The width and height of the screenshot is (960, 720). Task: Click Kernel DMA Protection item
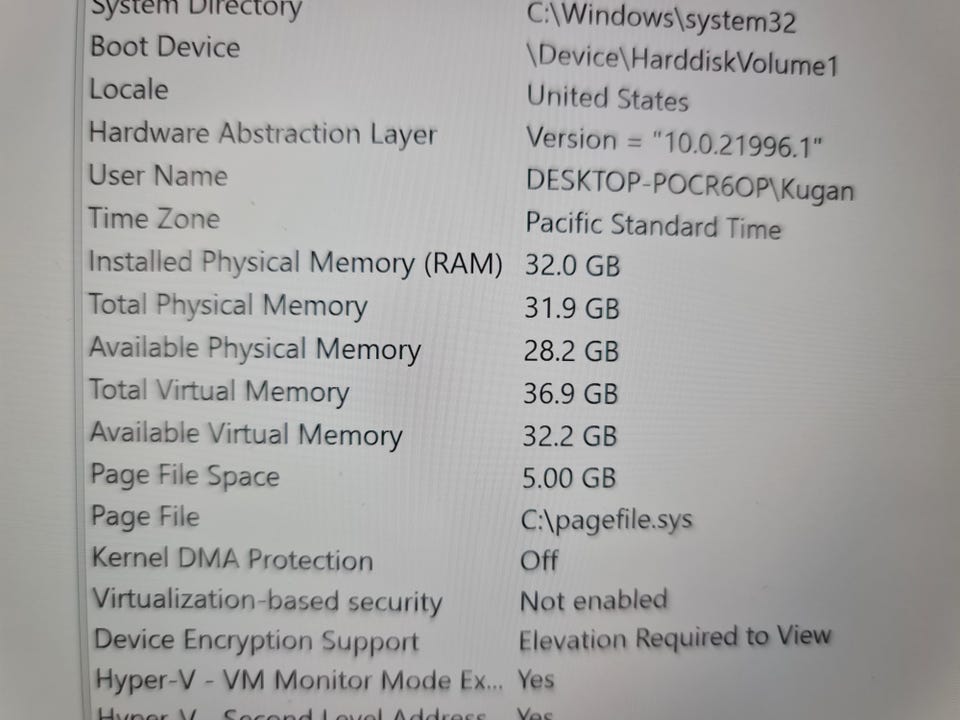pyautogui.click(x=232, y=560)
